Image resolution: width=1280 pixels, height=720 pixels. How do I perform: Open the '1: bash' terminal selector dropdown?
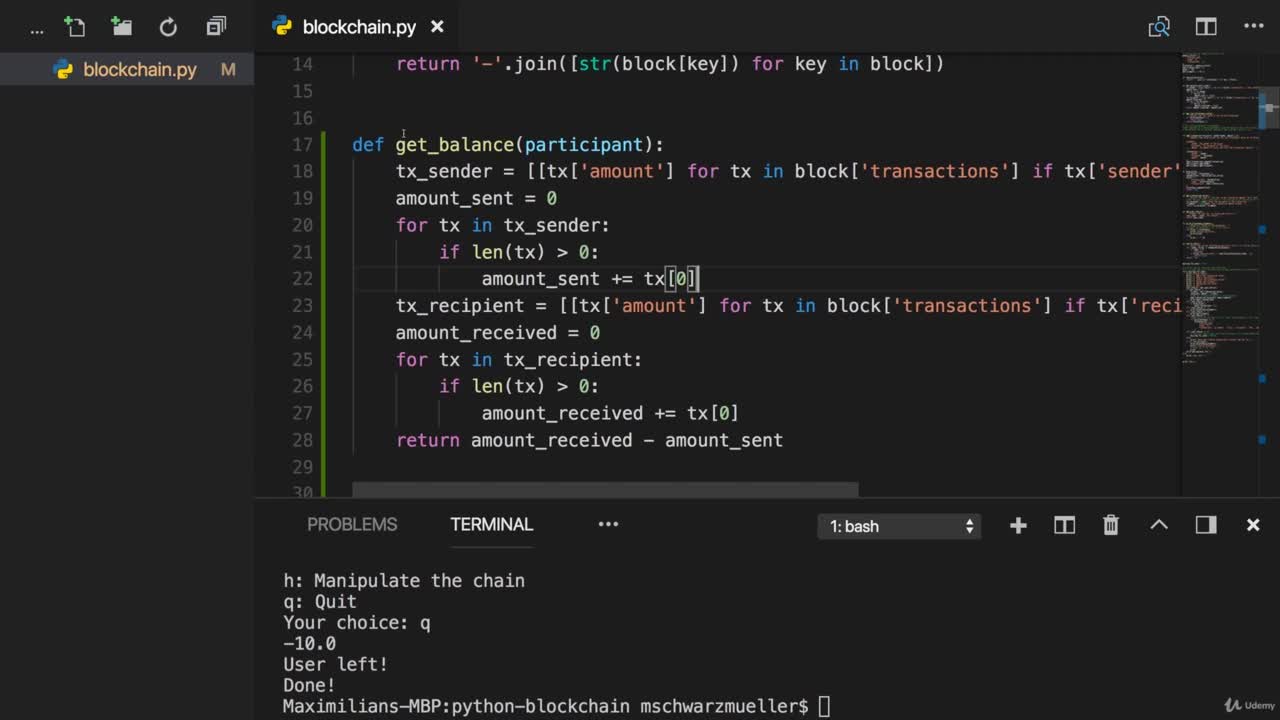pyautogui.click(x=900, y=526)
